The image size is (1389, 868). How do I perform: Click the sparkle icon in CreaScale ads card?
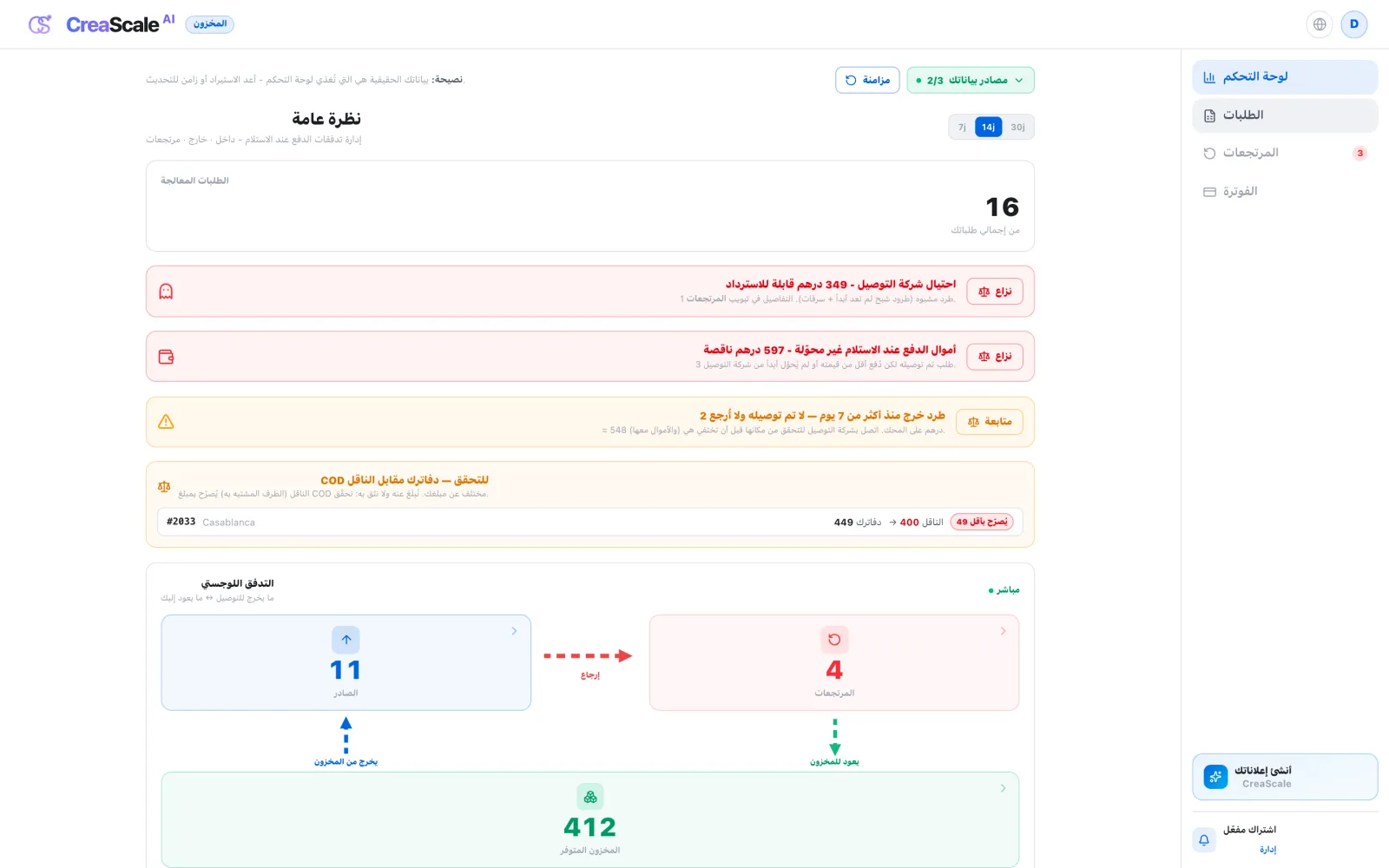pyautogui.click(x=1215, y=777)
